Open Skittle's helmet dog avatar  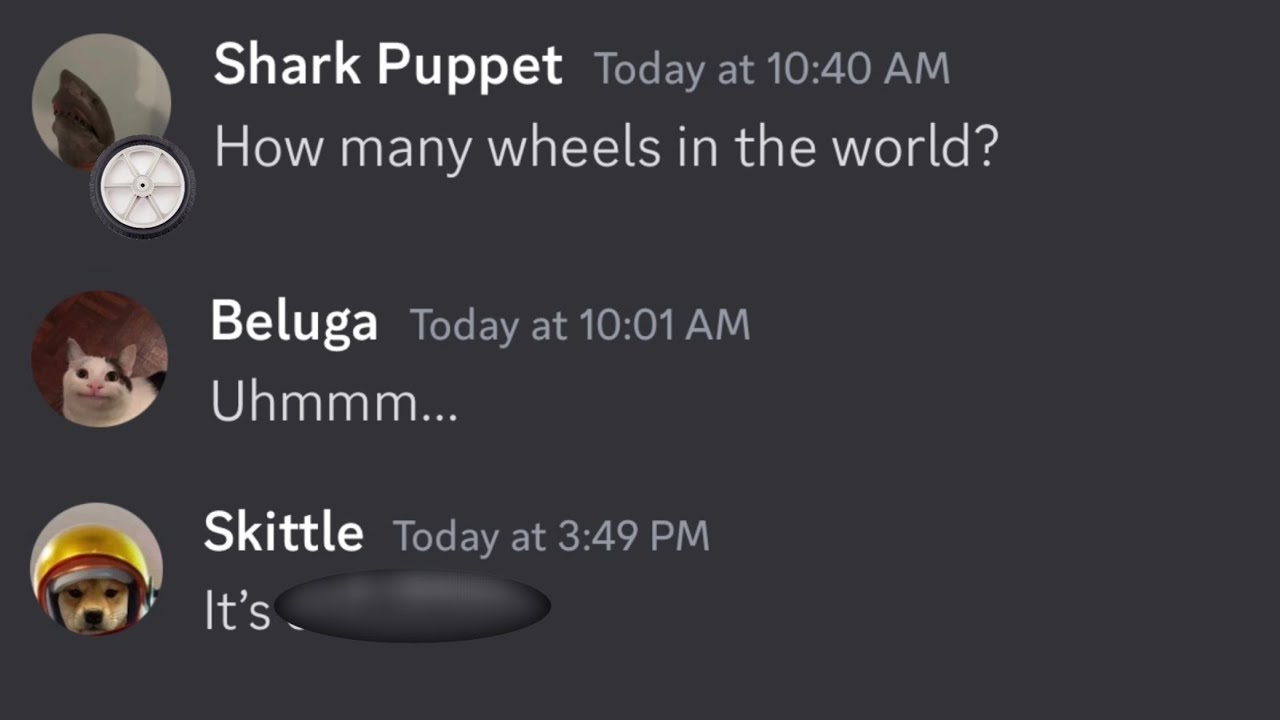[96, 569]
